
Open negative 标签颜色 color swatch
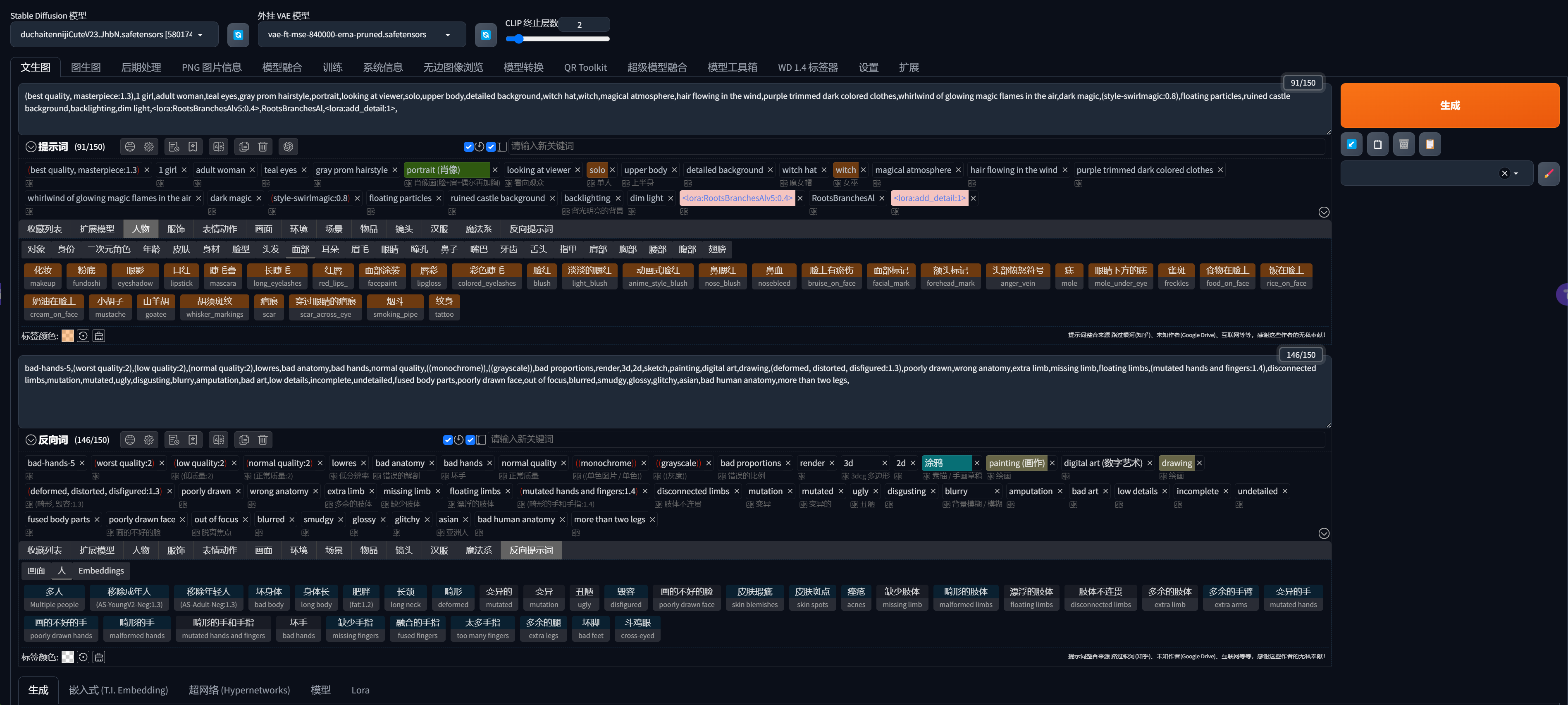pos(67,657)
